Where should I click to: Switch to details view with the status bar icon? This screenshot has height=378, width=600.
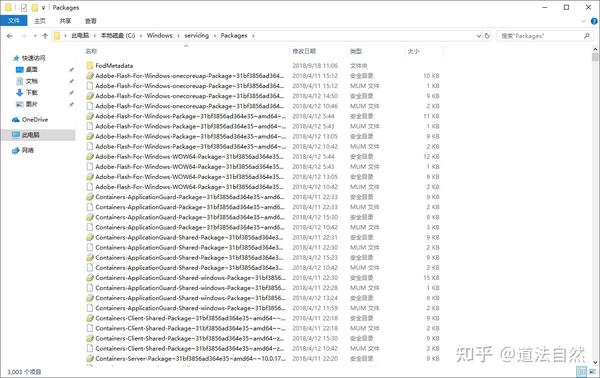pos(581,371)
